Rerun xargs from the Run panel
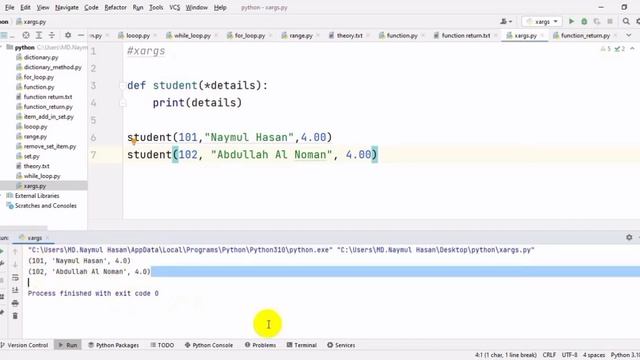The height and width of the screenshot is (360, 640). coord(2,251)
